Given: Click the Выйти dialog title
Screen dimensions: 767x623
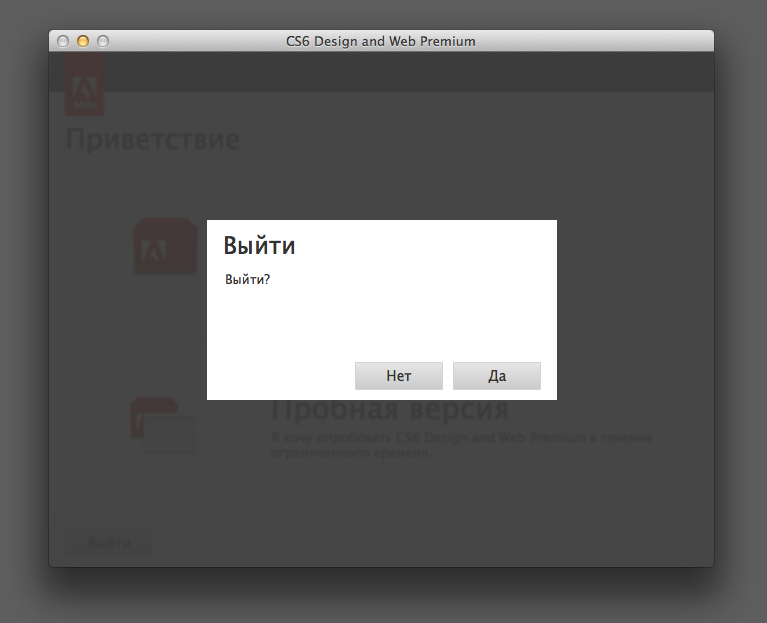Looking at the screenshot, I should coord(259,246).
